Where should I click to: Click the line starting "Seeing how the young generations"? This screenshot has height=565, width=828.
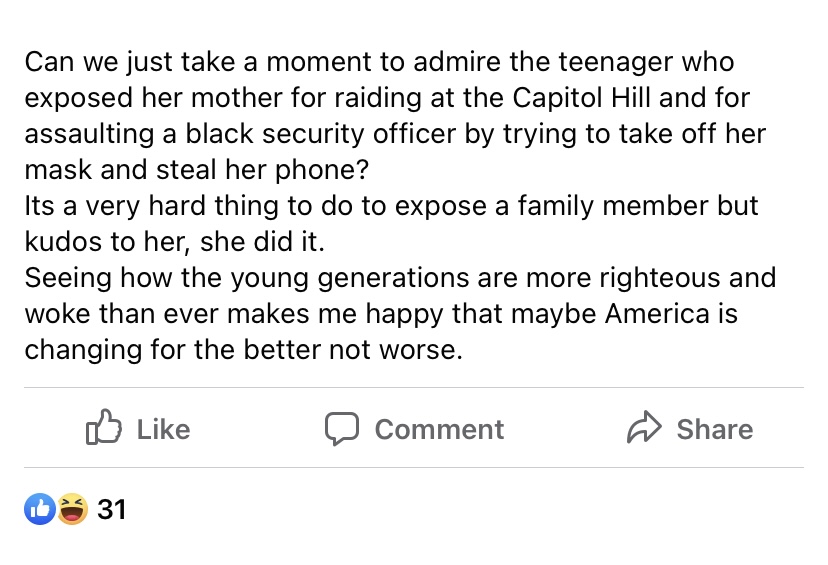[400, 278]
